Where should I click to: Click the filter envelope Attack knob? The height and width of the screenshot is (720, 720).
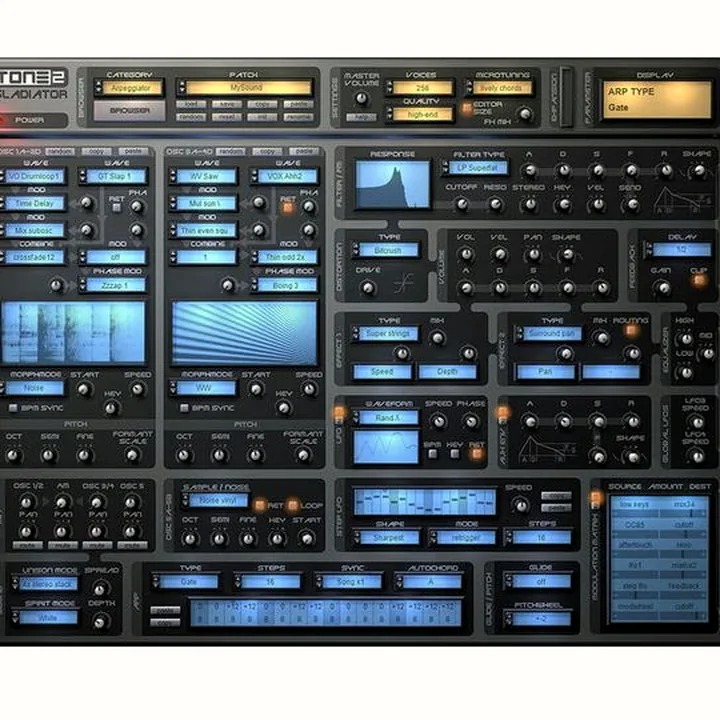[x=529, y=170]
